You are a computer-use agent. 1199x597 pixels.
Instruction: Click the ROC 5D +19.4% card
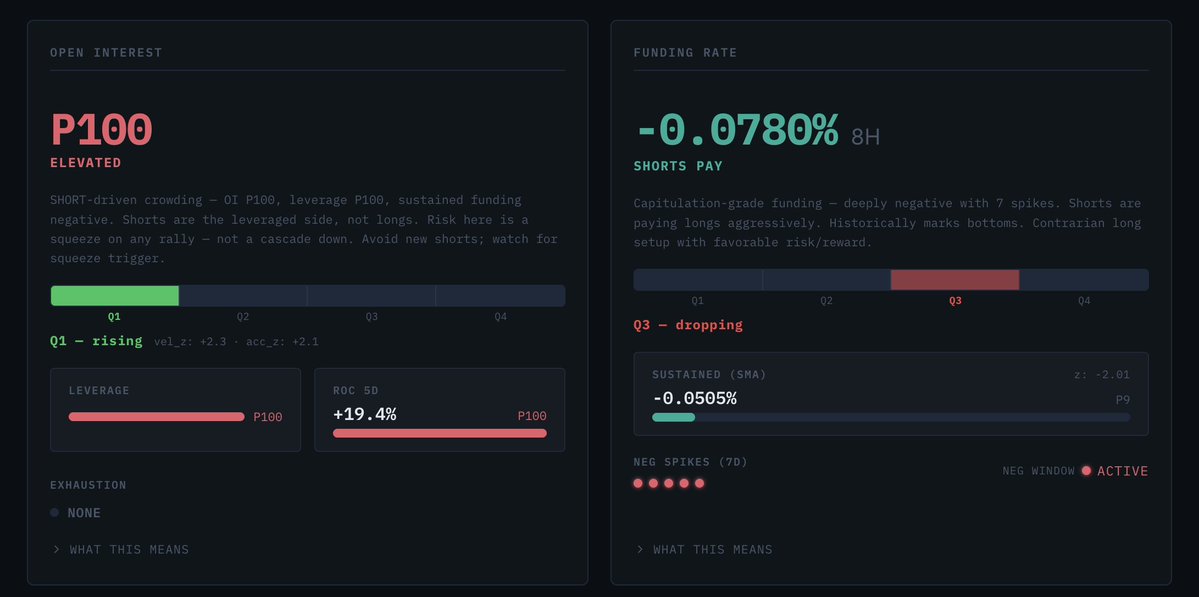pyautogui.click(x=439, y=409)
